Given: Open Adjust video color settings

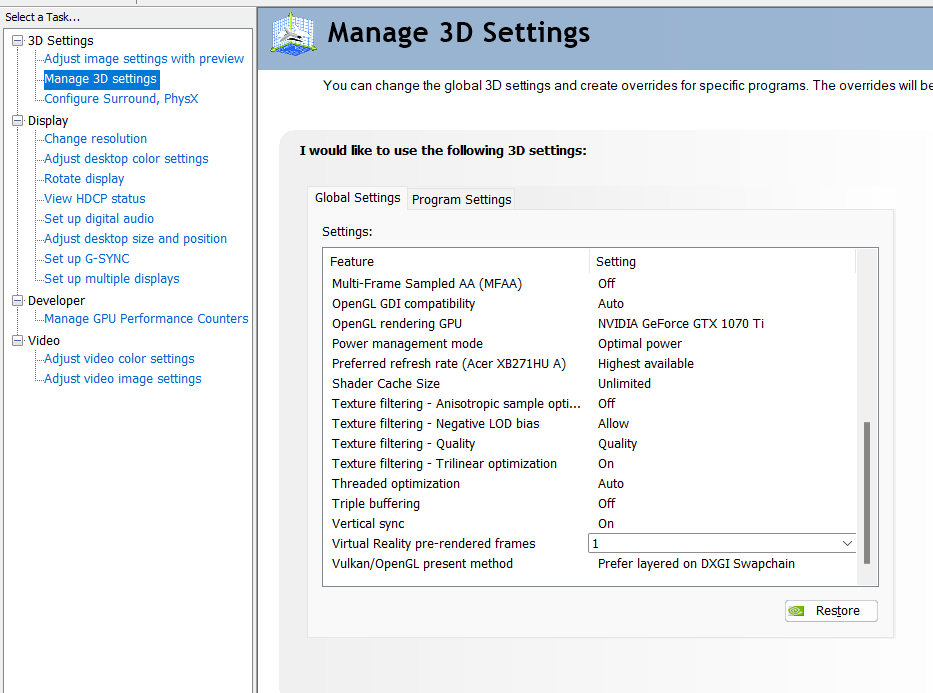Looking at the screenshot, I should [x=119, y=359].
